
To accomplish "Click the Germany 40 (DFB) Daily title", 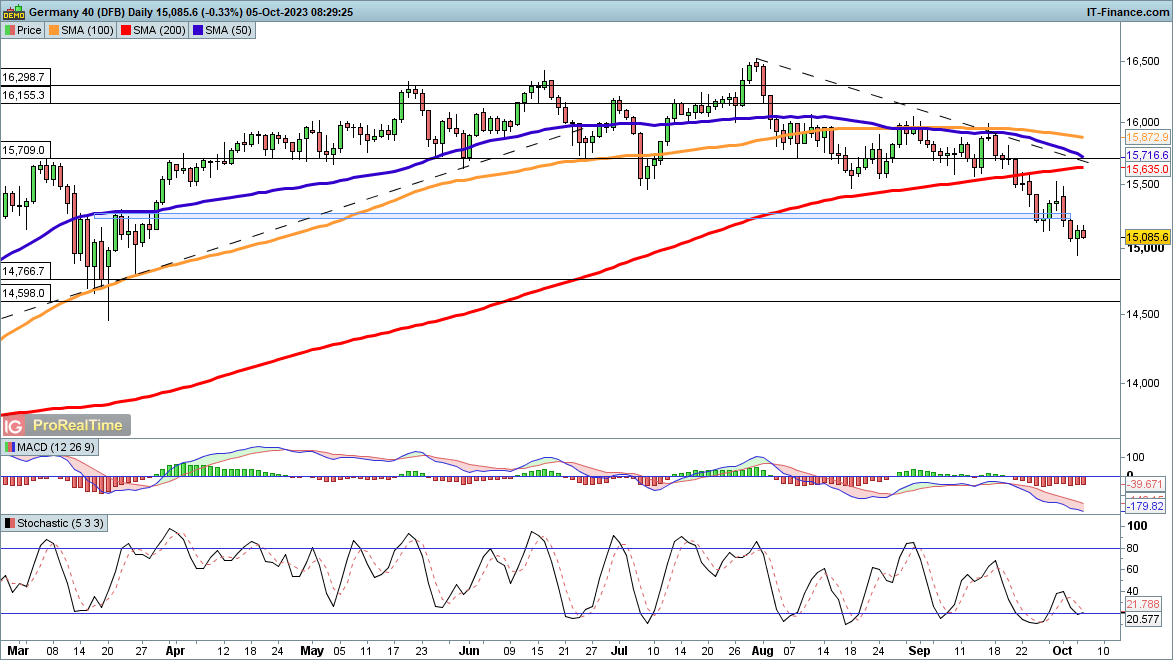I will pyautogui.click(x=91, y=12).
